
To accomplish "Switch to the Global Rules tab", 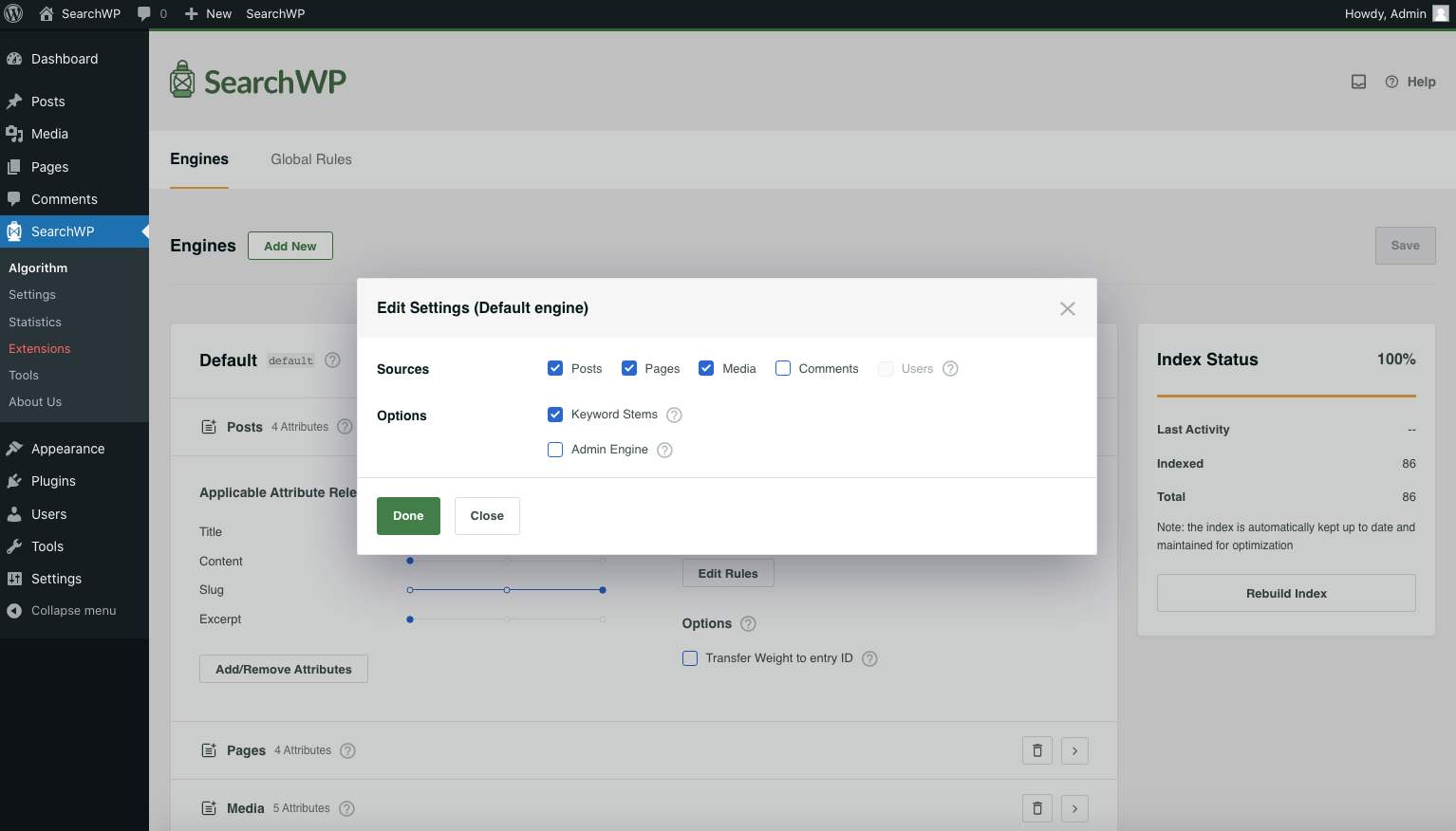I will click(x=311, y=159).
